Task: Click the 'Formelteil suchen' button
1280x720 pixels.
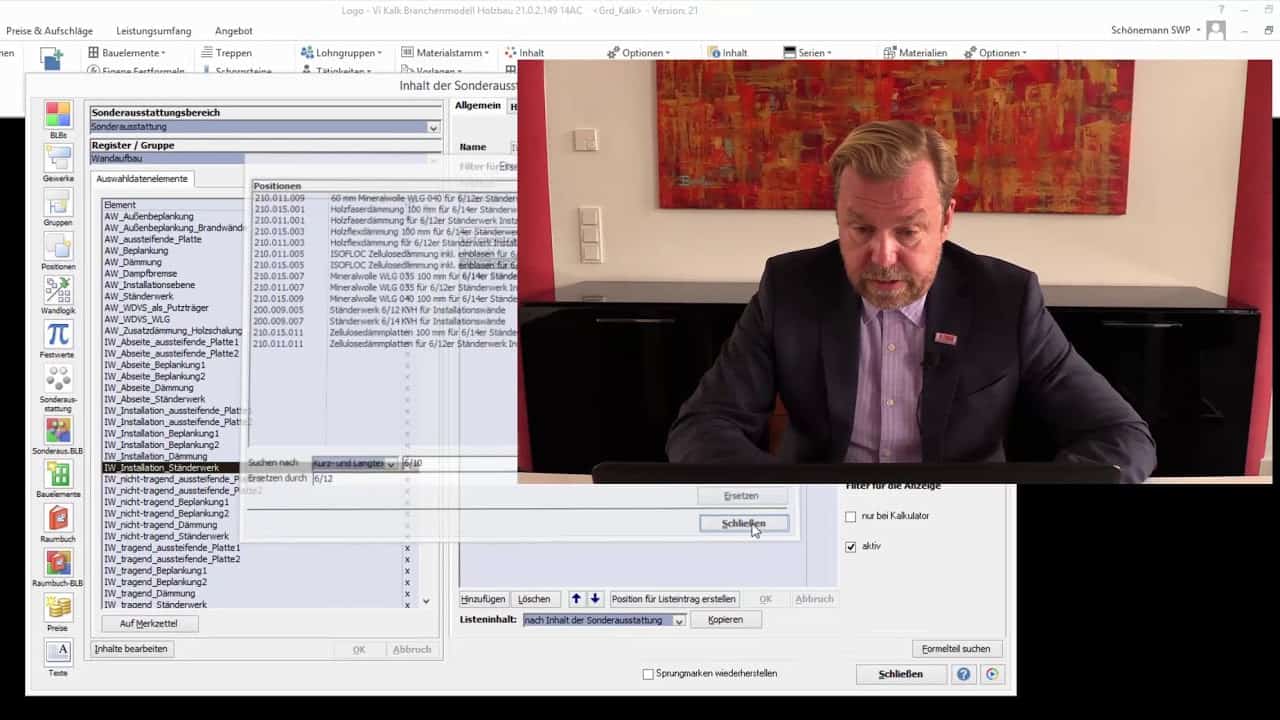Action: pos(956,649)
